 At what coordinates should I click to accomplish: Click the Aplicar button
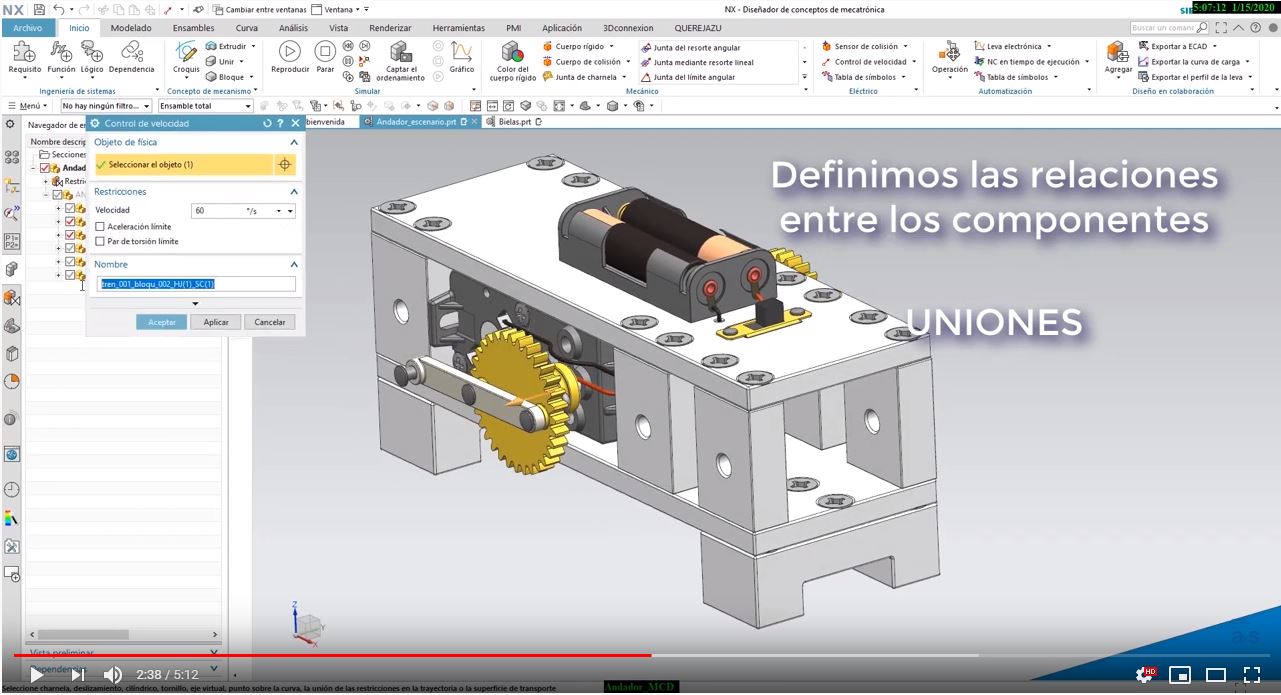[x=216, y=322]
